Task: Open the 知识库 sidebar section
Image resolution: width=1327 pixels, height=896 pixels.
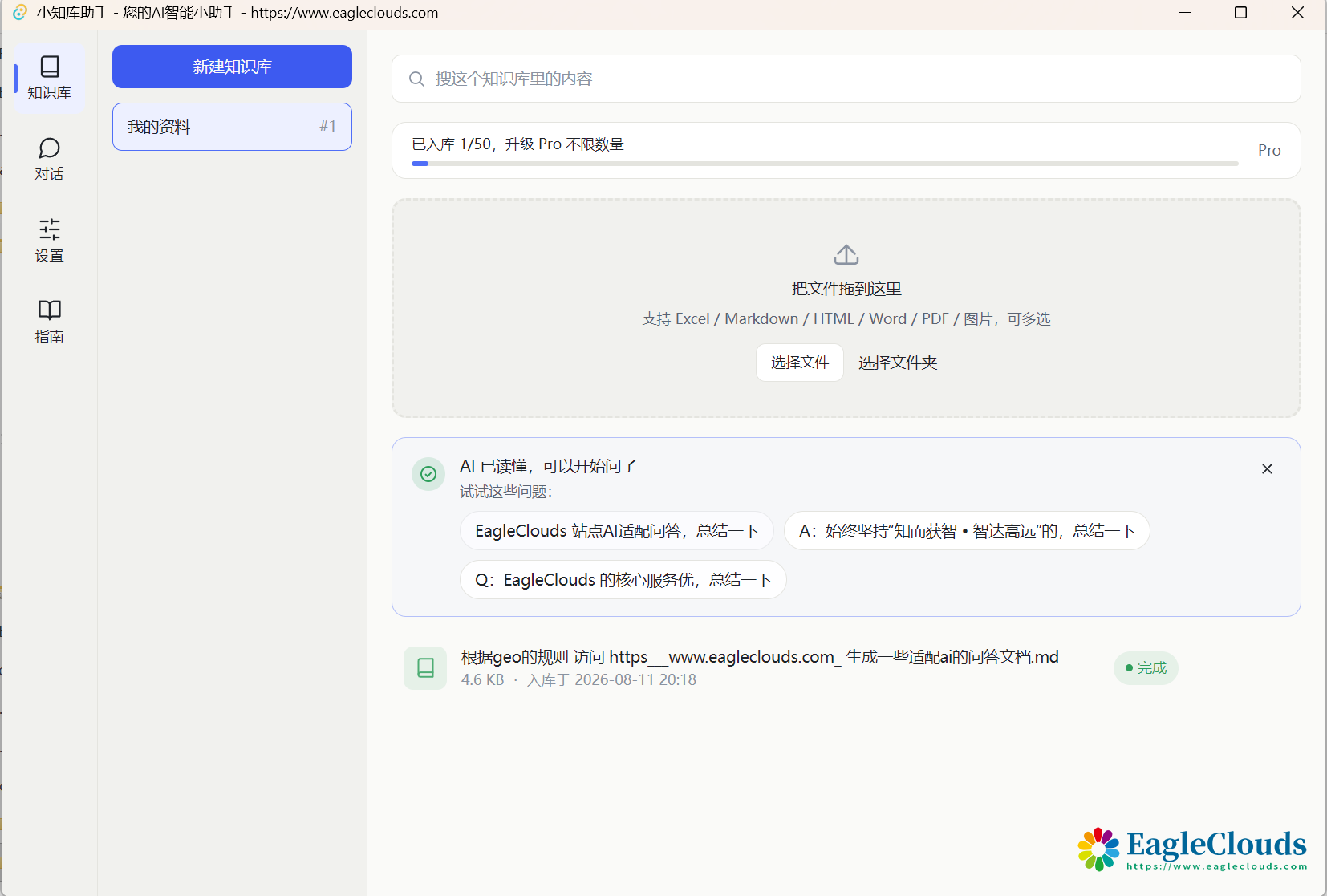Action: coord(49,78)
